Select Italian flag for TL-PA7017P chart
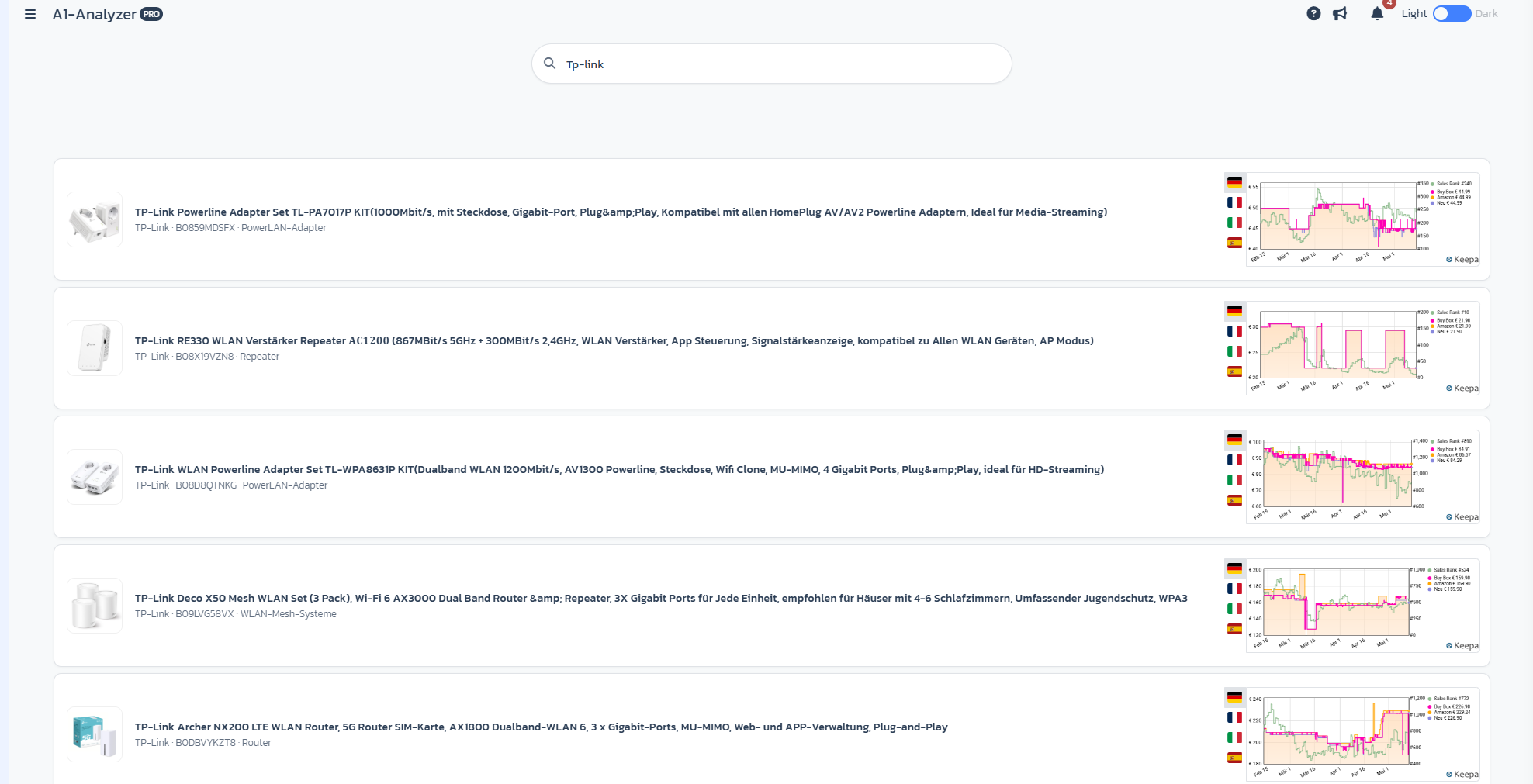1533x784 pixels. [1234, 223]
